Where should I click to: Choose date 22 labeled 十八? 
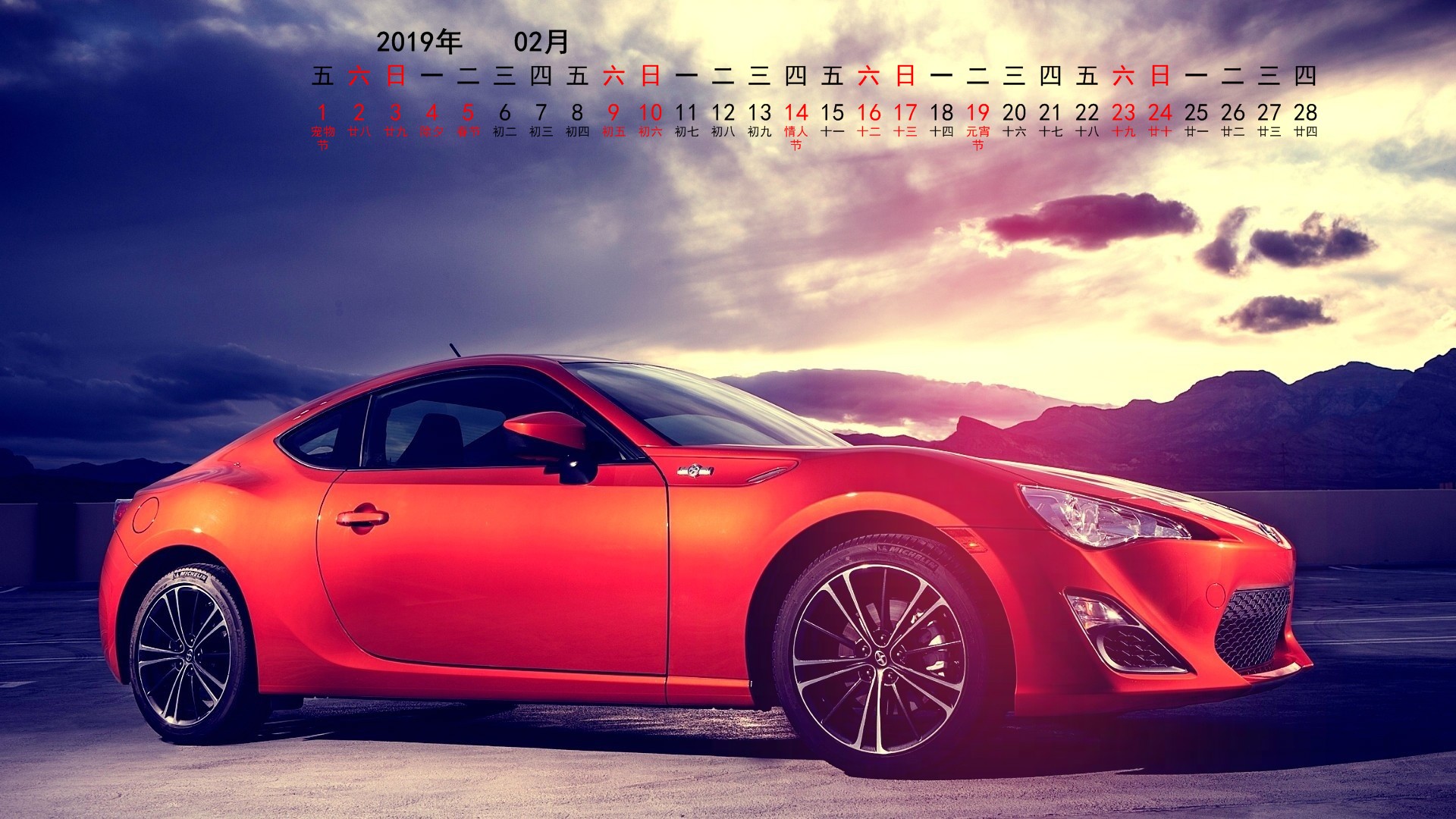point(1087,113)
